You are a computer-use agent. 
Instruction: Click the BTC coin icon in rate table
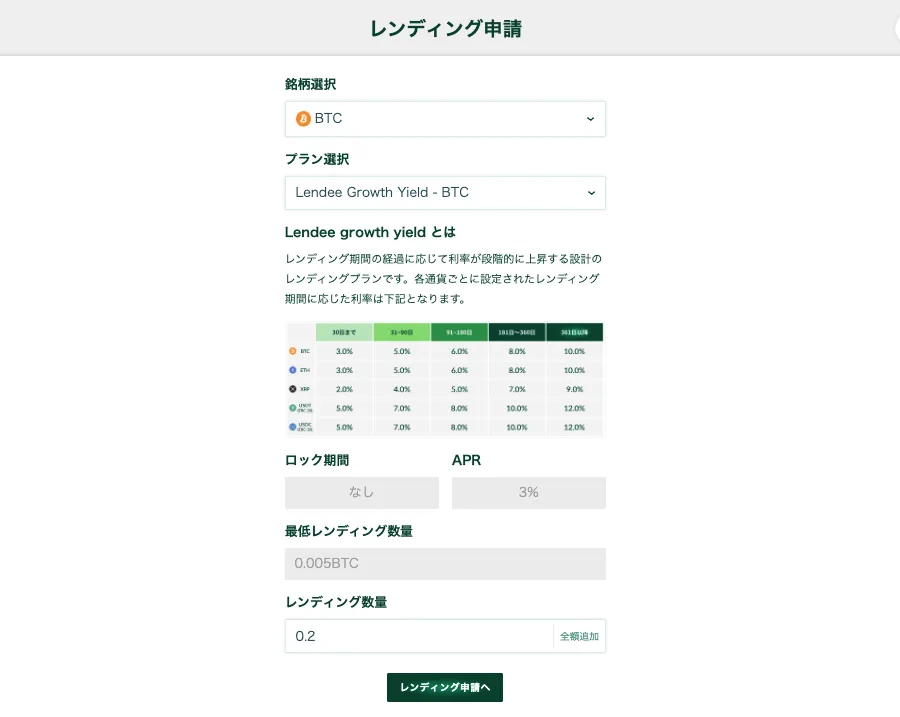(293, 351)
